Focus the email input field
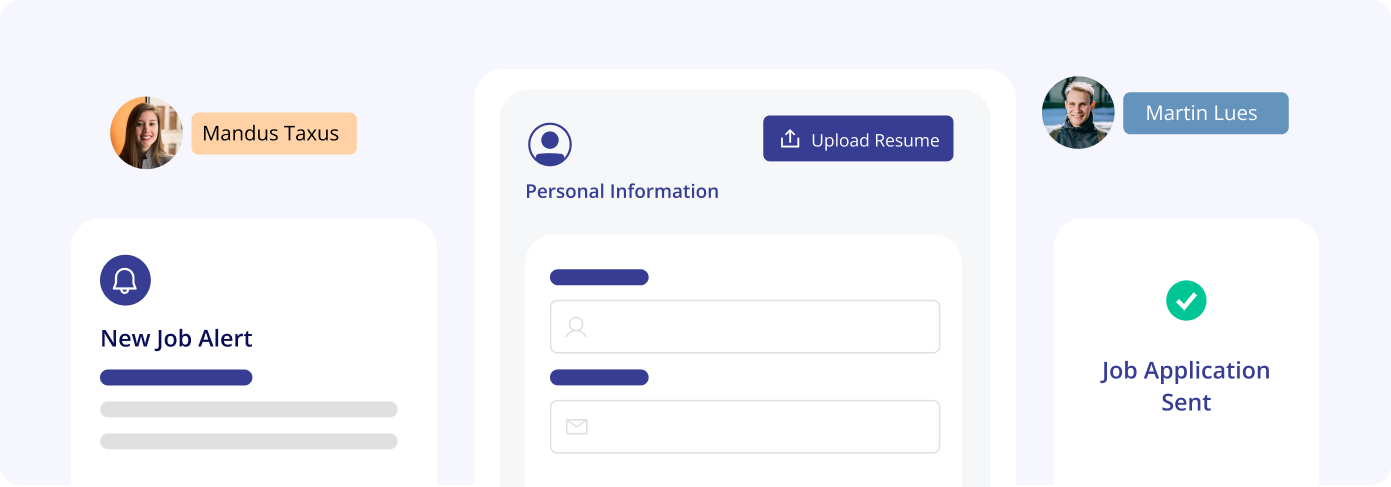 760,427
